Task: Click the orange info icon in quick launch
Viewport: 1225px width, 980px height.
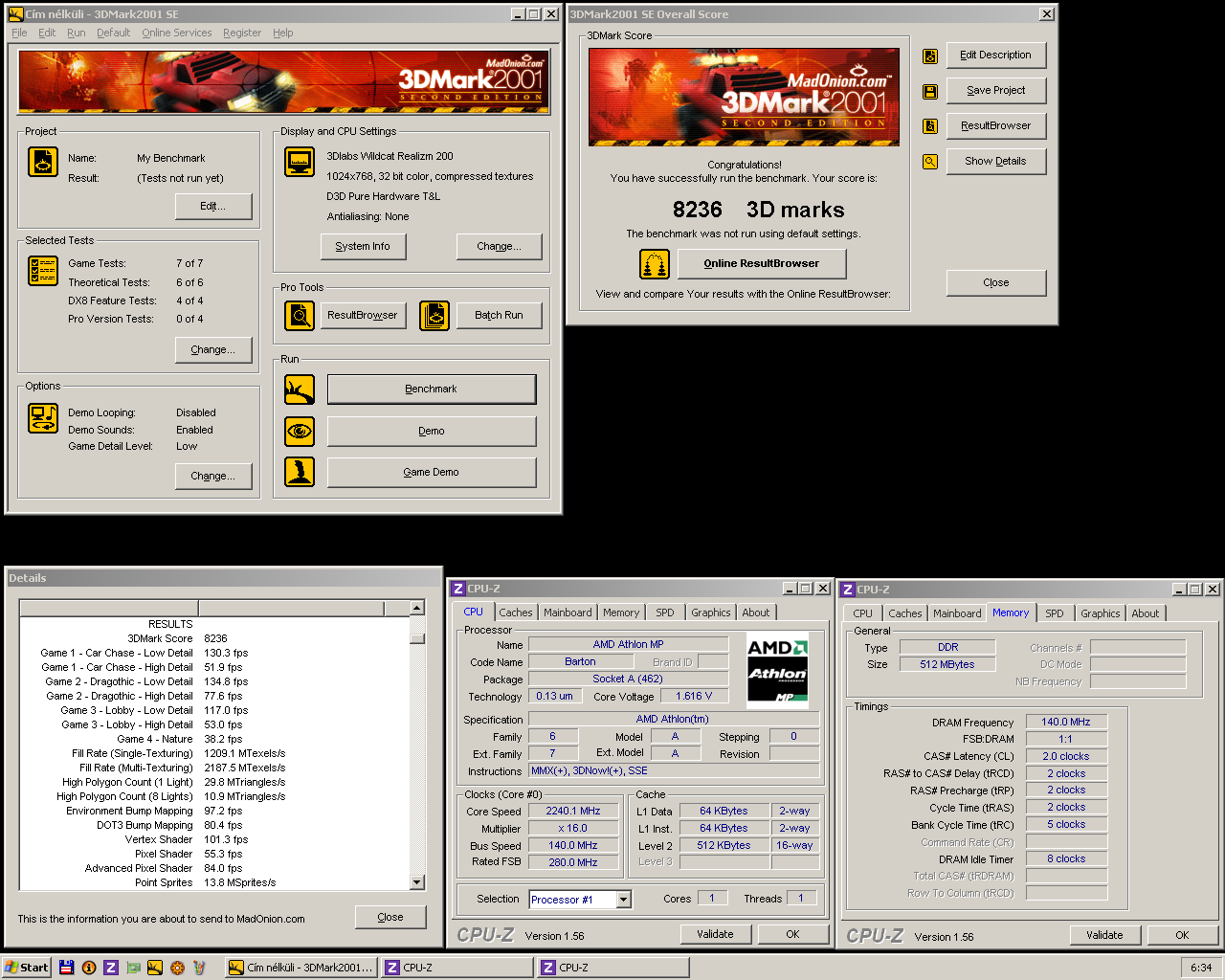Action: pyautogui.click(x=89, y=968)
